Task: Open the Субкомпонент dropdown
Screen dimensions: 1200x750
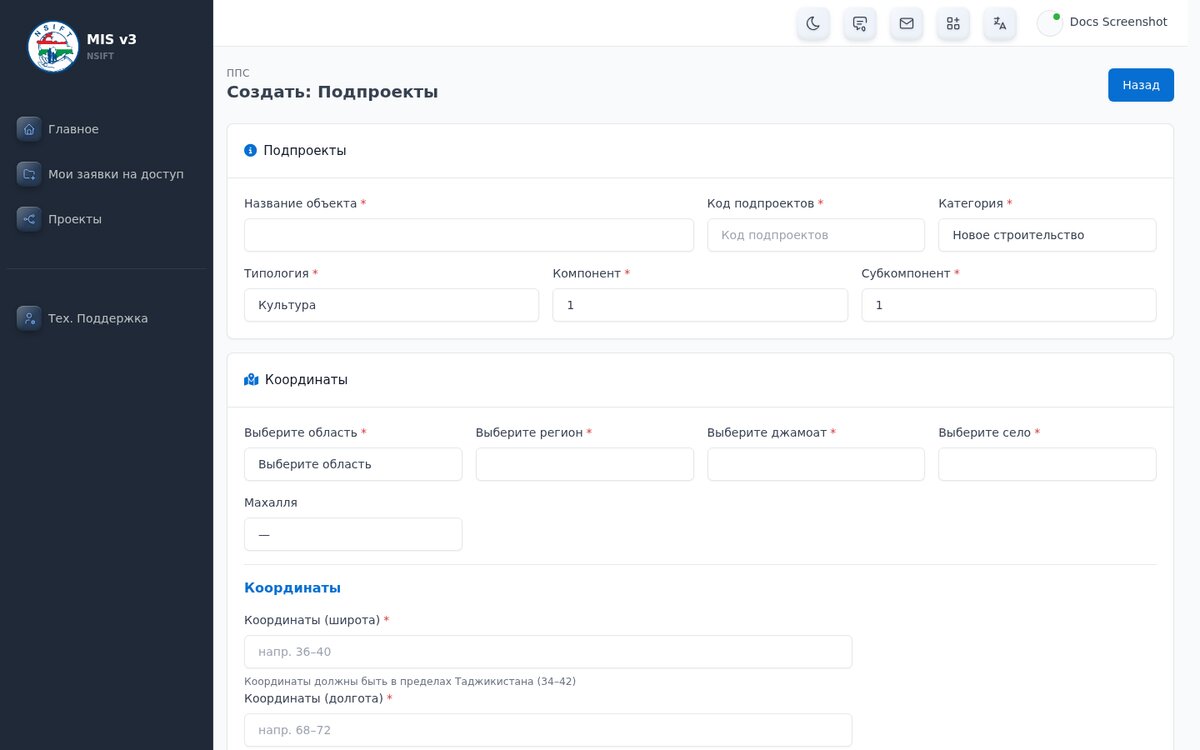Action: [x=1009, y=305]
